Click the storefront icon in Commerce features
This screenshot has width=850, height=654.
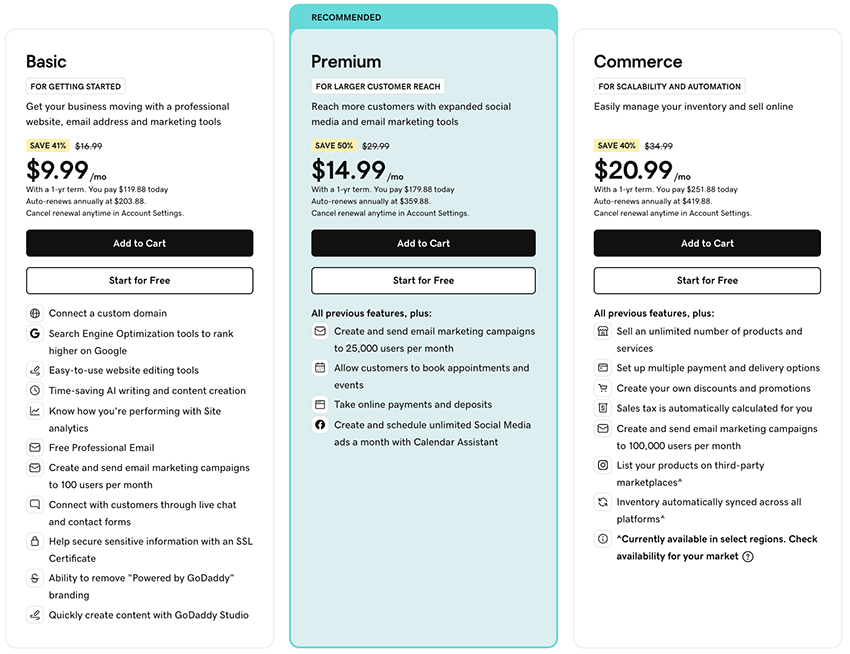[603, 331]
